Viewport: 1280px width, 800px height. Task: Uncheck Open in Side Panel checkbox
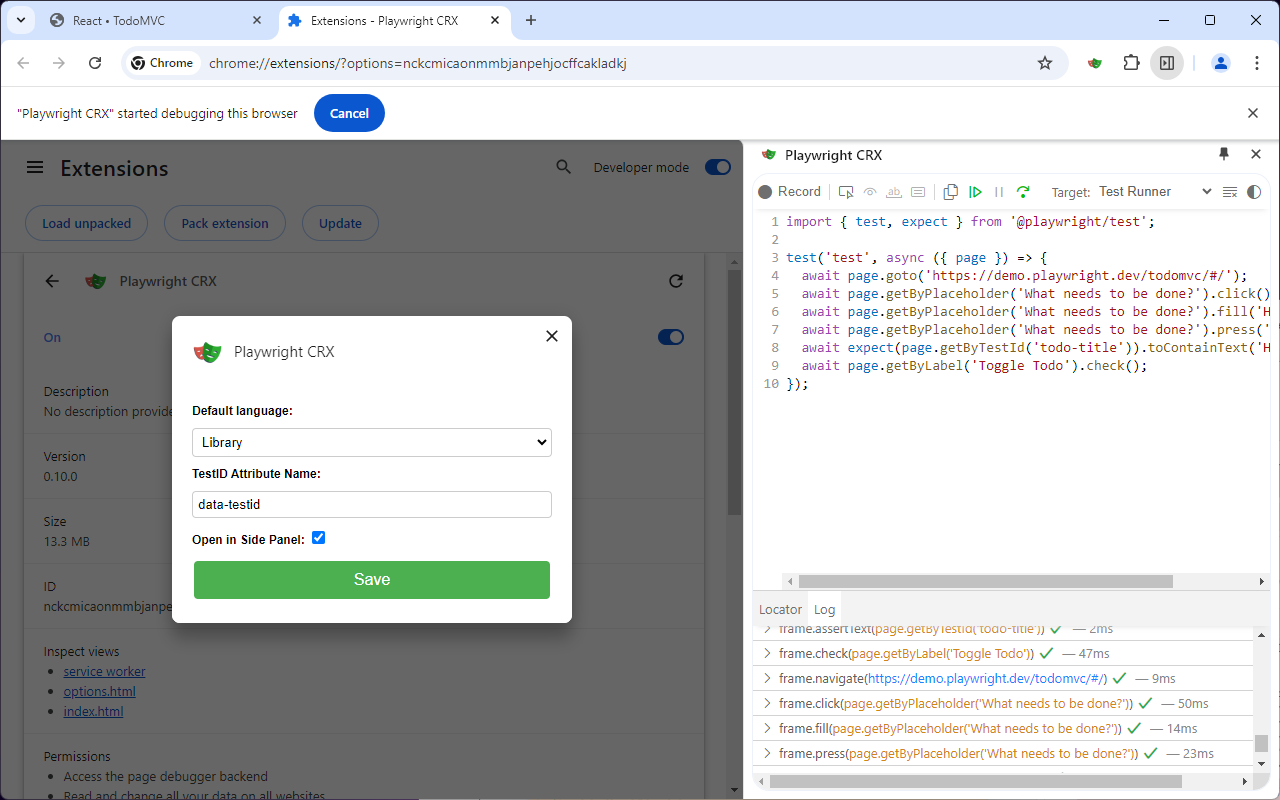point(319,538)
